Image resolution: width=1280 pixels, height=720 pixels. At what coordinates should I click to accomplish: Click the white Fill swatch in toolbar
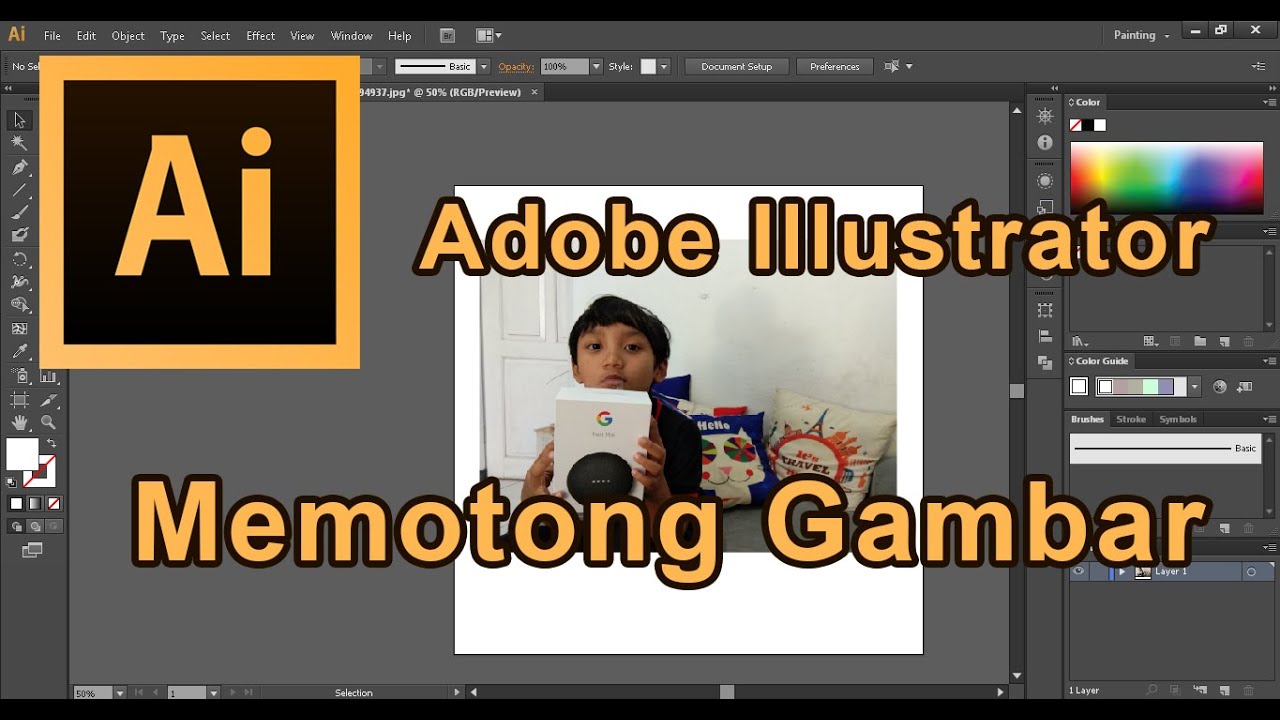click(x=22, y=454)
